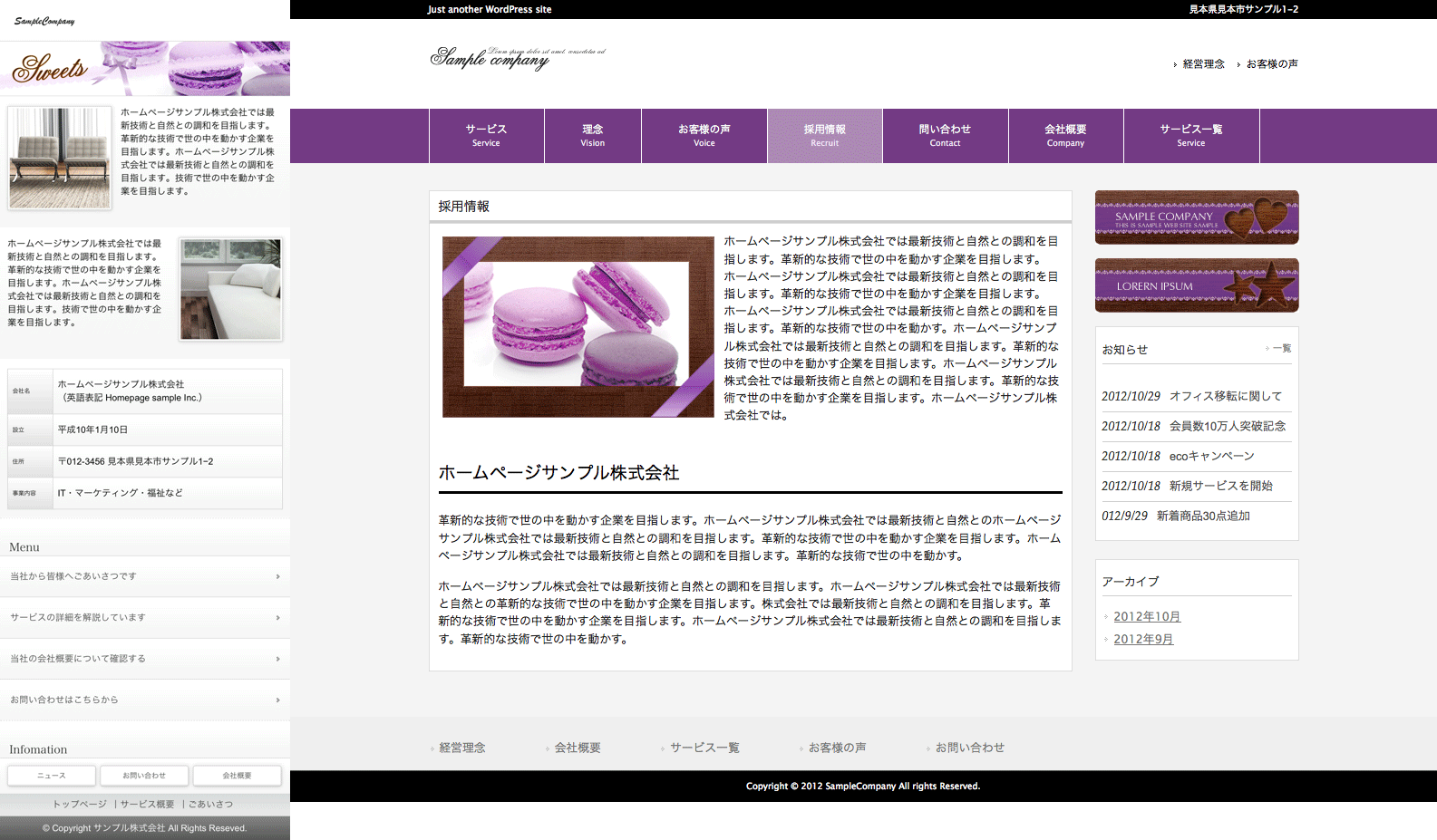Screen dimensions: 1437x840
Task: Expand 当社から皆様へごあいさつです sidebar item
Action: [145, 576]
